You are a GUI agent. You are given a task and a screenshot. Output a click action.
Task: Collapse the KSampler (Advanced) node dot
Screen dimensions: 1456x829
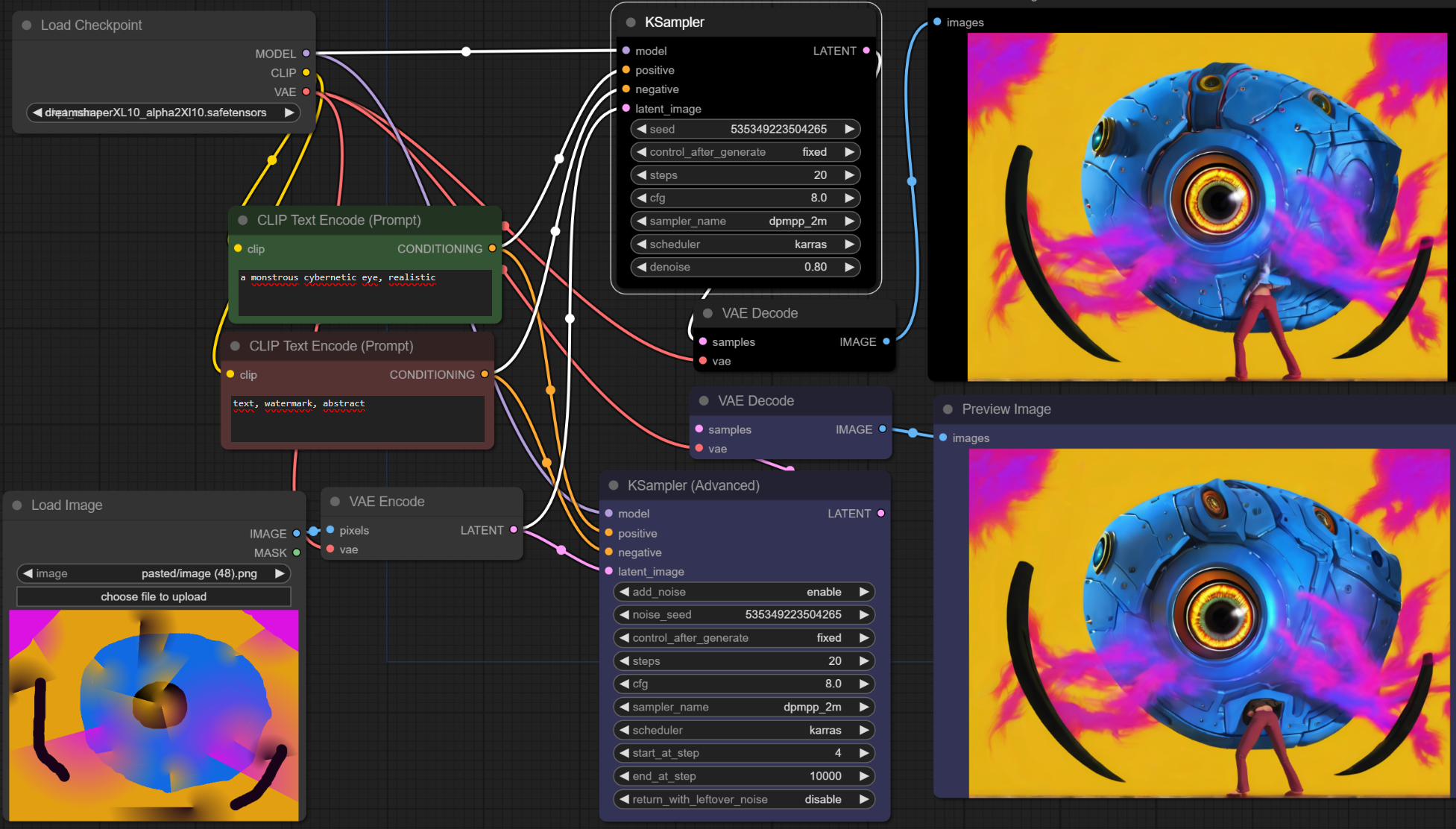tap(614, 485)
